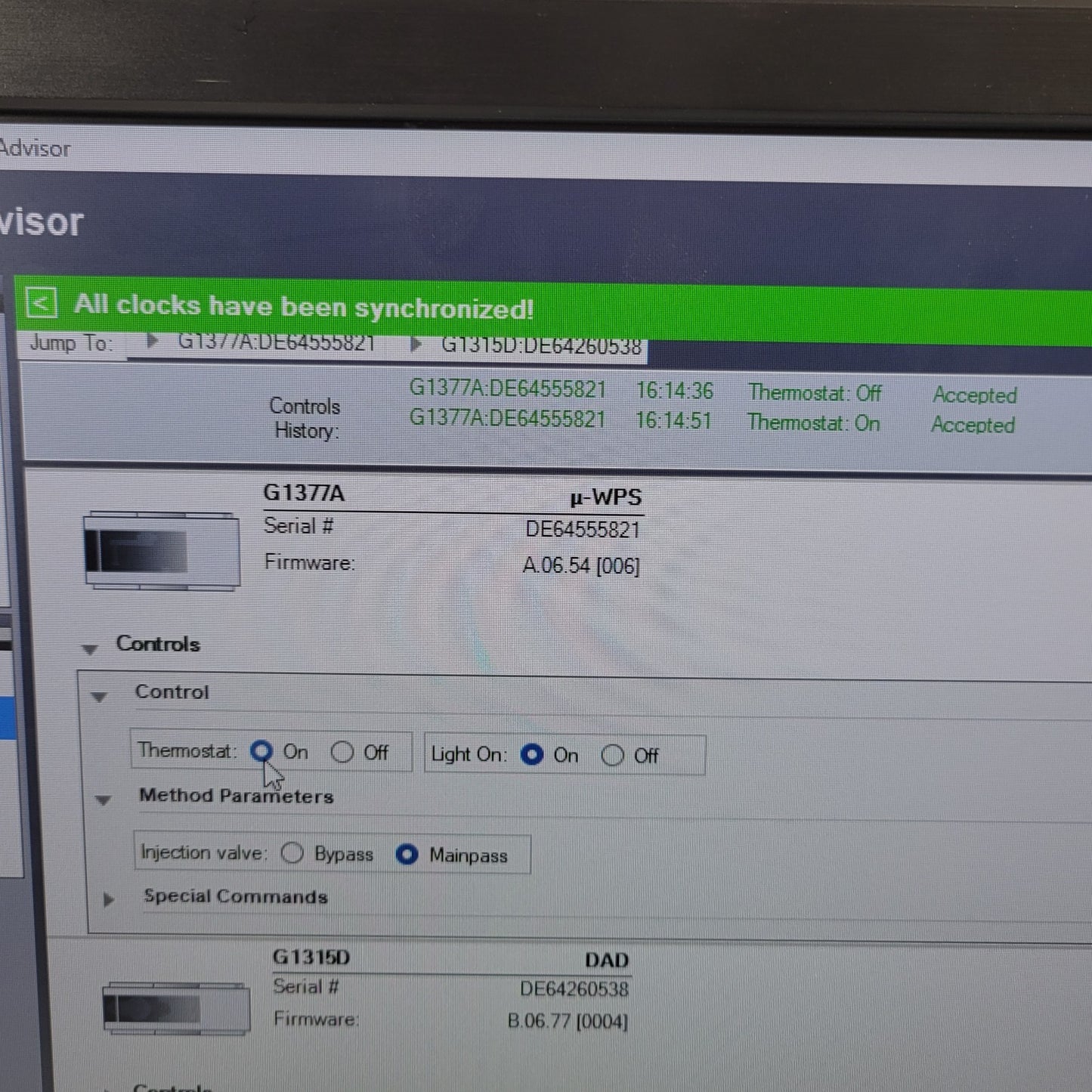Collapse the Controls section
The width and height of the screenshot is (1092, 1092).
90,648
